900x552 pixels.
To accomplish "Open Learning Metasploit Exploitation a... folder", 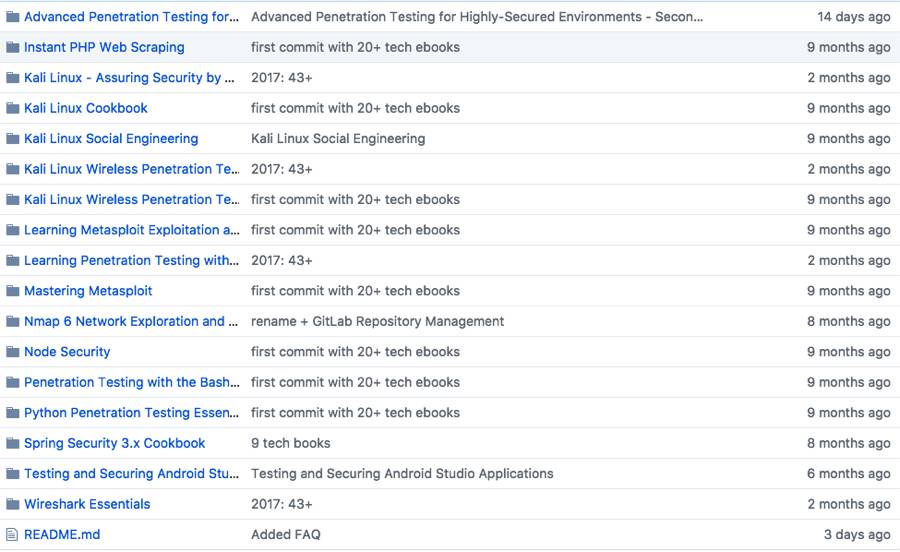I will pyautogui.click(x=131, y=230).
